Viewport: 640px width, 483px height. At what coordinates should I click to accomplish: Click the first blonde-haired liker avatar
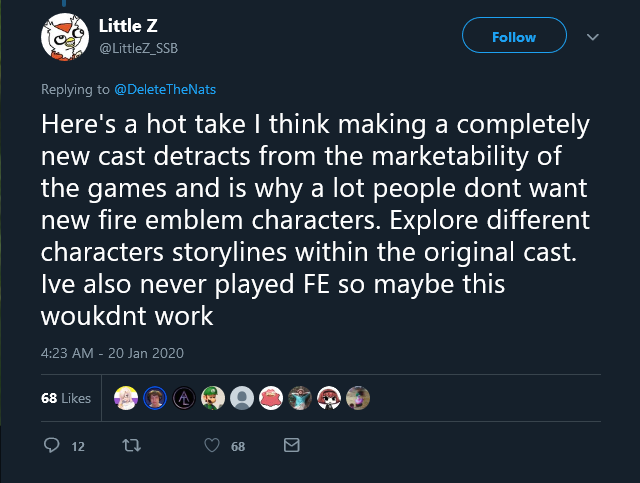click(x=126, y=398)
